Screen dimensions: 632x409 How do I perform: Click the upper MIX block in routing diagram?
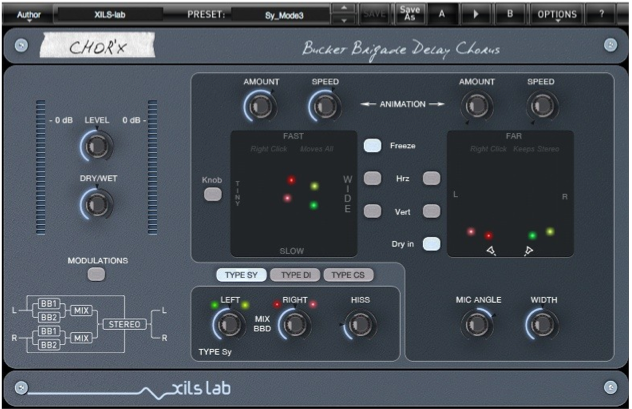pyautogui.click(x=81, y=311)
